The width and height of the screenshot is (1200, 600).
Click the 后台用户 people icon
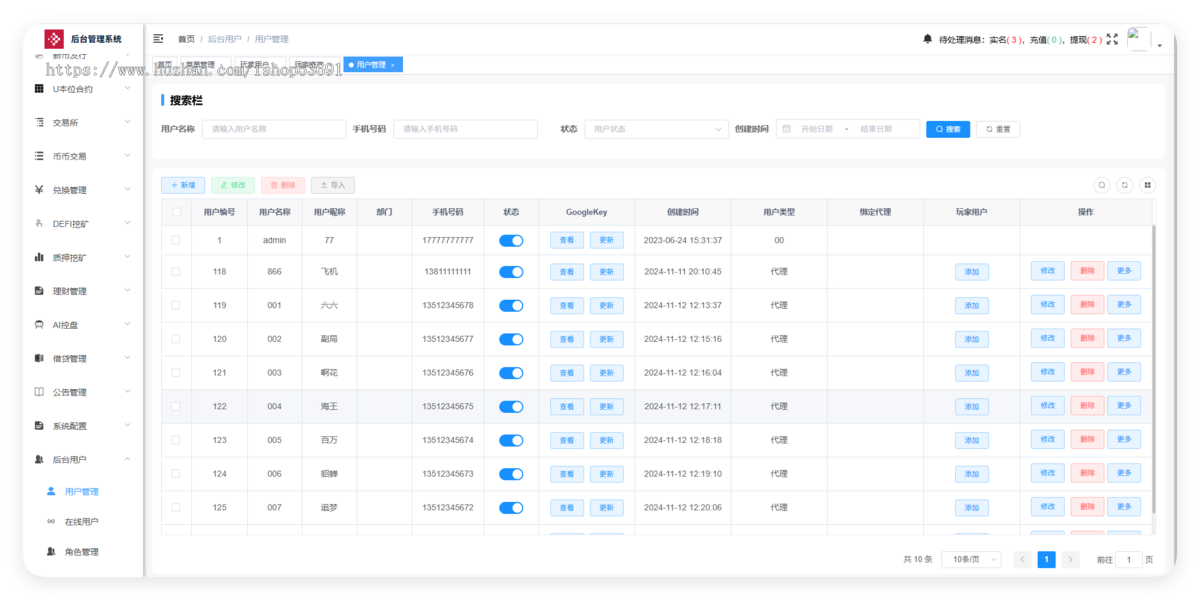pyautogui.click(x=39, y=459)
